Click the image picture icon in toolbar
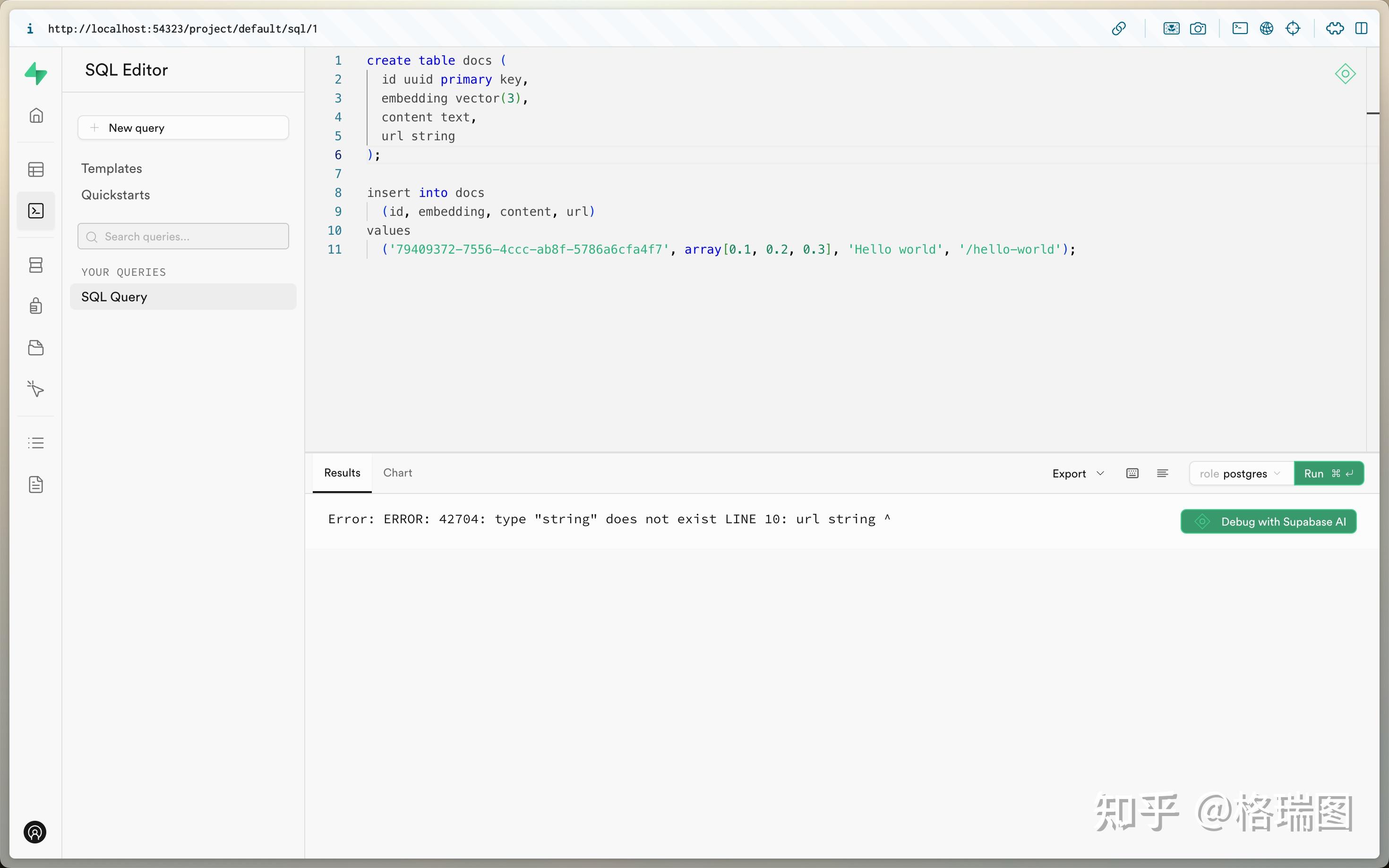 pyautogui.click(x=1171, y=28)
